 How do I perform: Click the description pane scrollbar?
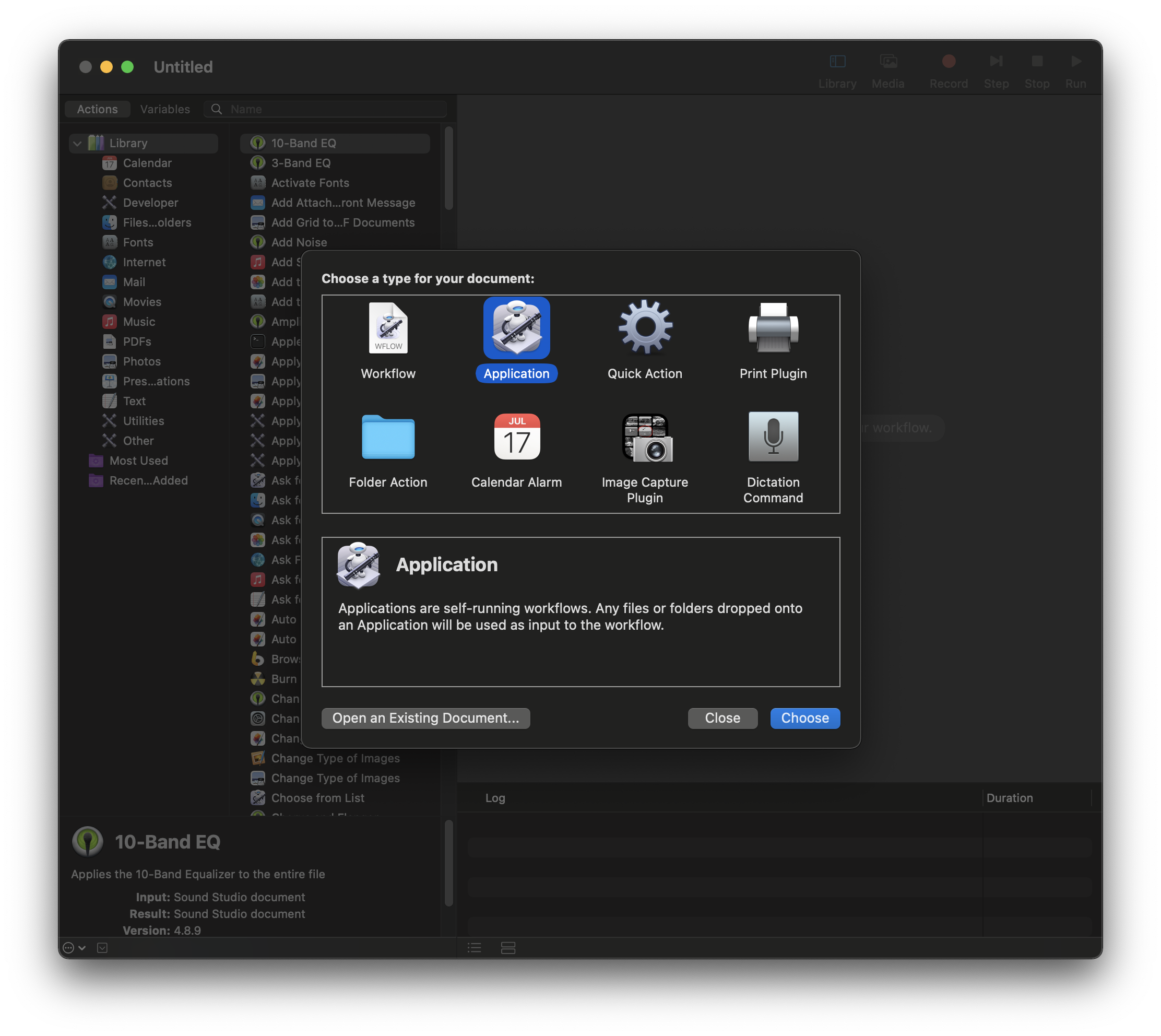tap(448, 863)
